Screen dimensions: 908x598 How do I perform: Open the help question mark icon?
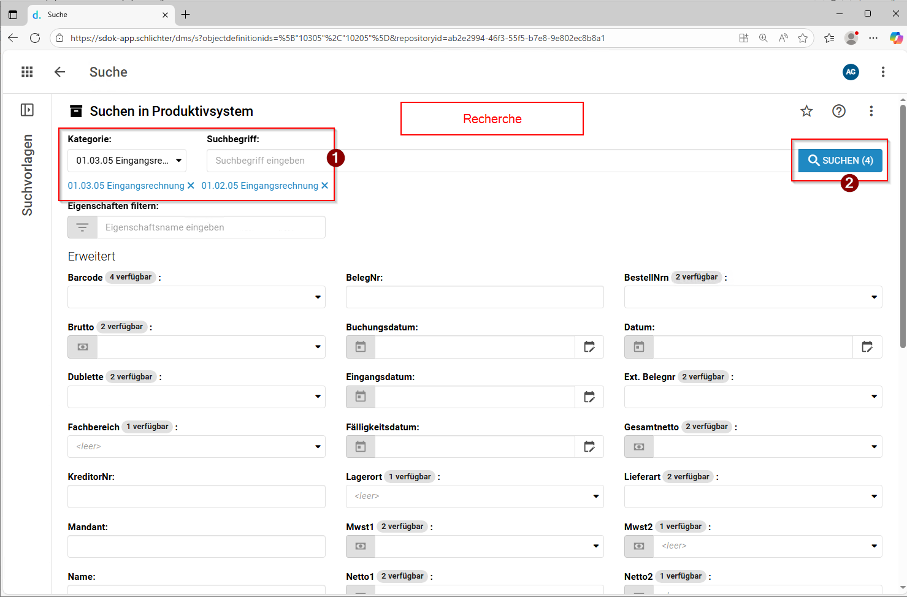[x=839, y=111]
